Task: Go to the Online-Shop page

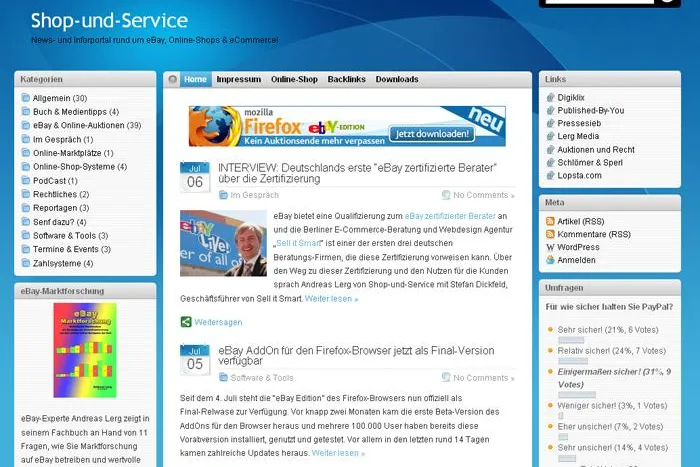Action: tap(294, 79)
